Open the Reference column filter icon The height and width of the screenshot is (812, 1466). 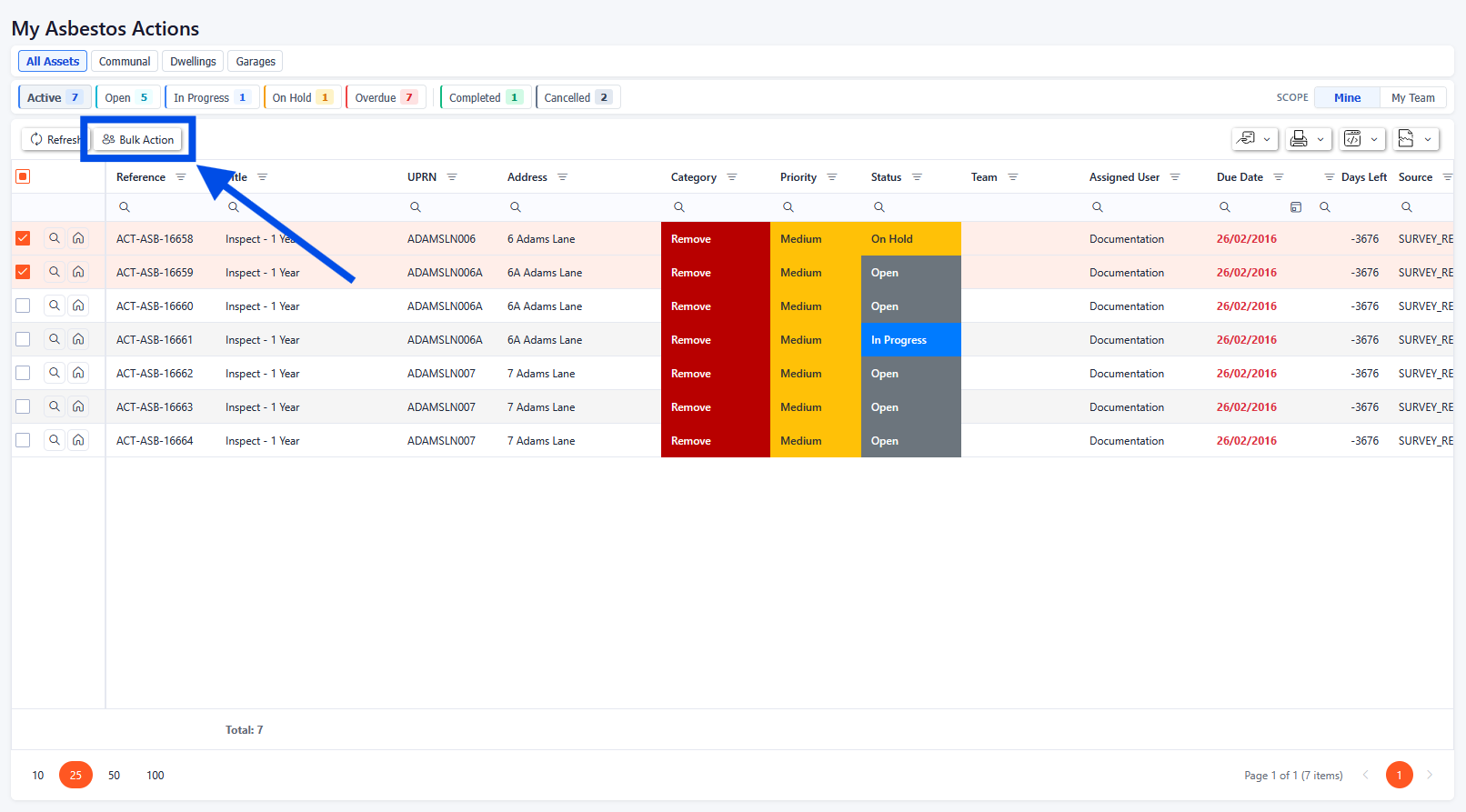click(181, 177)
